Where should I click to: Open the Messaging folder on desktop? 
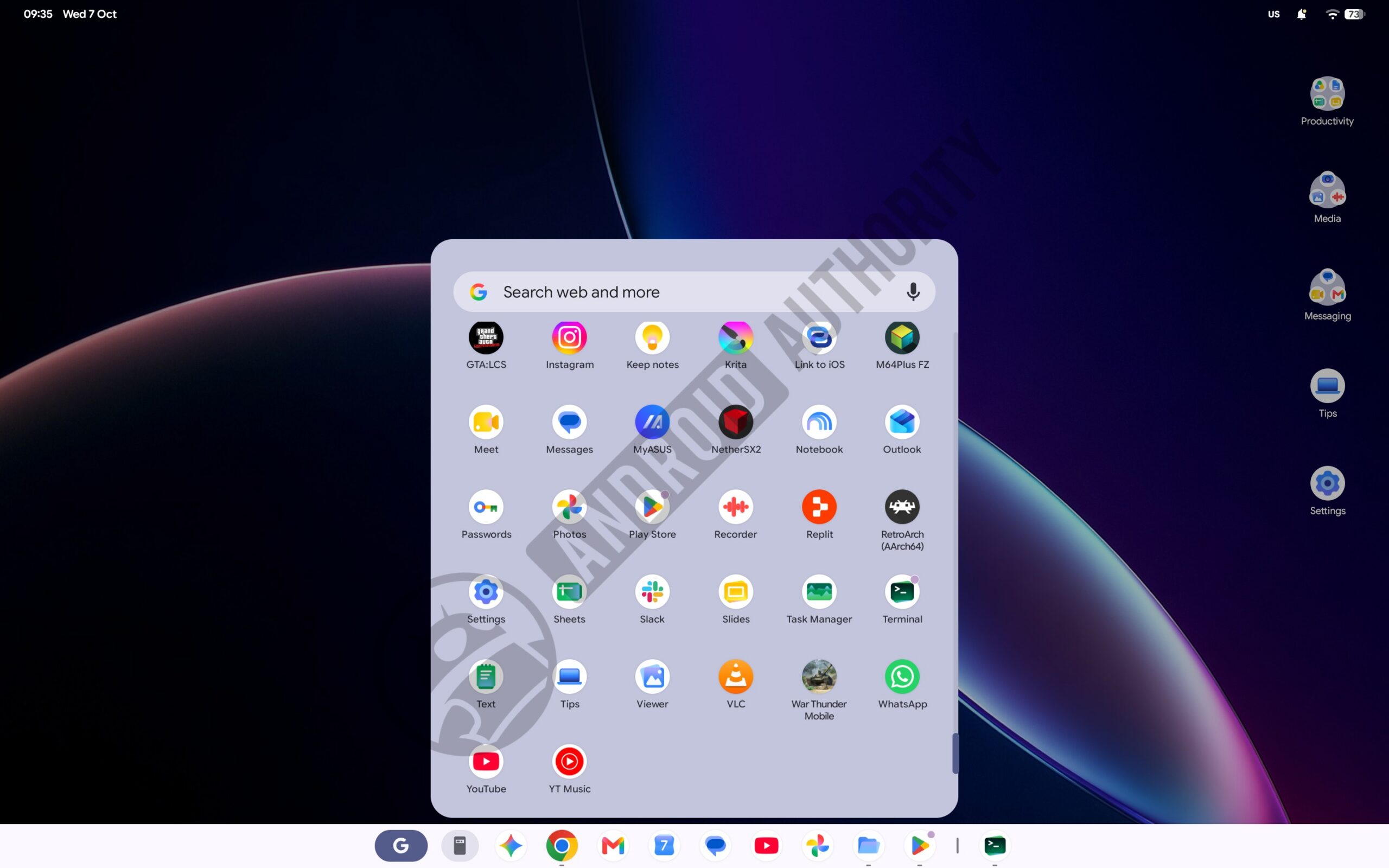click(1327, 288)
